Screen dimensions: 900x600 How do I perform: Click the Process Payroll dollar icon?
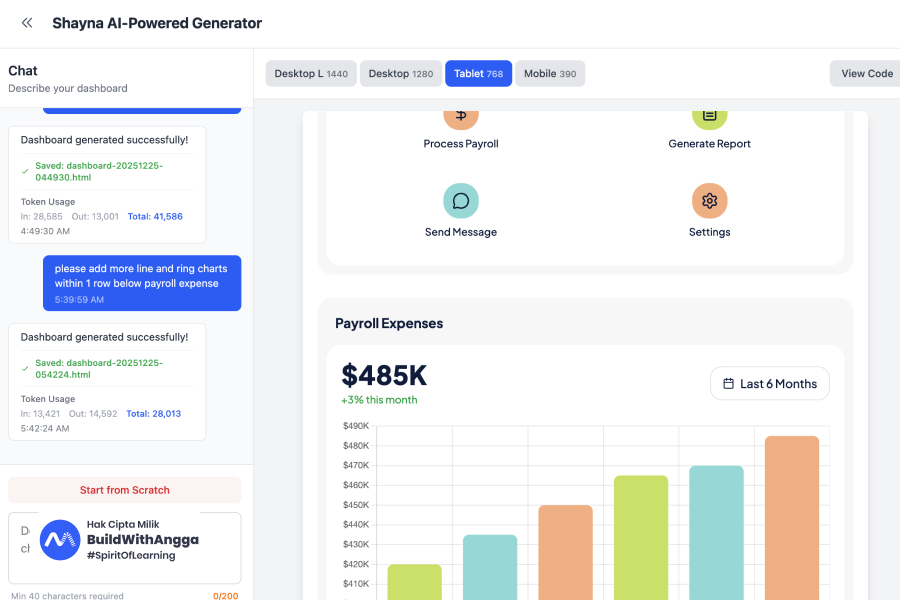point(461,115)
